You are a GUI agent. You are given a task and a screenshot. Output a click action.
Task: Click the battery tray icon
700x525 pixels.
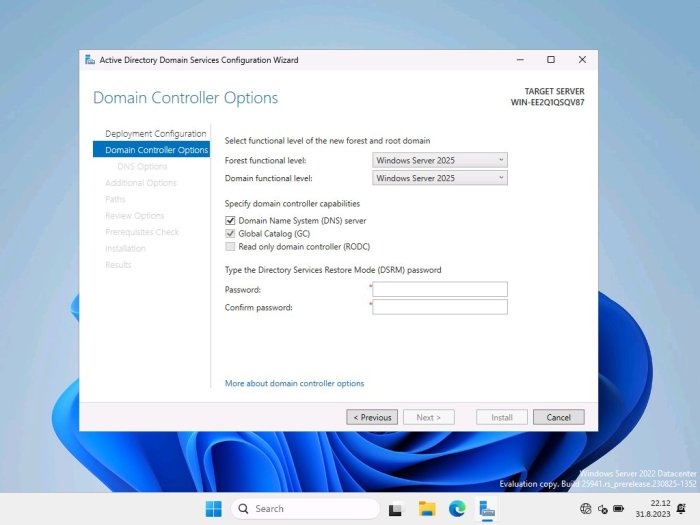click(x=619, y=508)
